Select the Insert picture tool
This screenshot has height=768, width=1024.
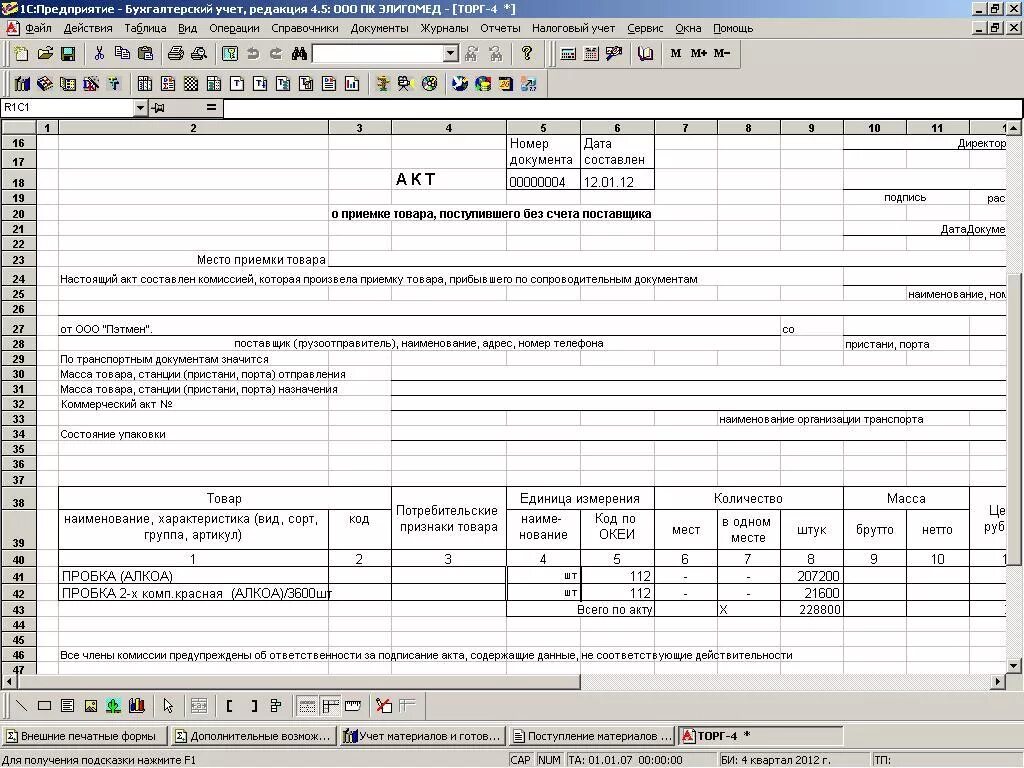[x=91, y=706]
